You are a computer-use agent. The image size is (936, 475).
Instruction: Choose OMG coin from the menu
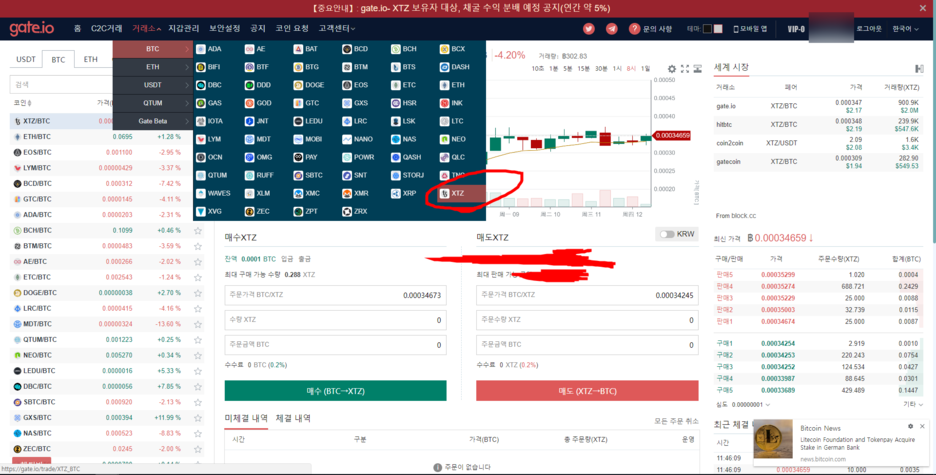[258, 157]
